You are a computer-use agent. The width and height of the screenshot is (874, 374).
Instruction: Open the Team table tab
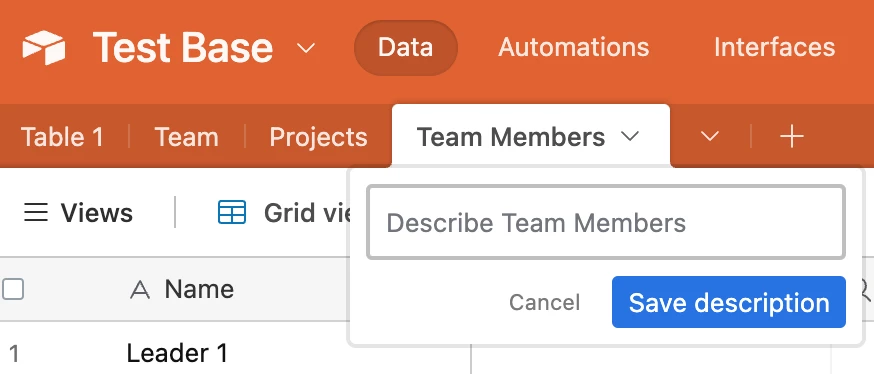186,137
